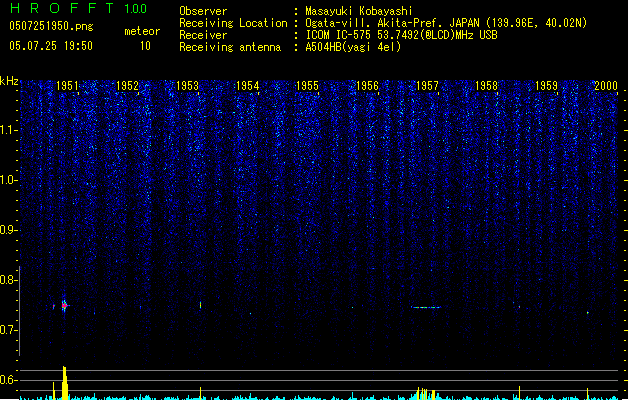
Task: Click the 1959 time marker
Action: (x=547, y=86)
